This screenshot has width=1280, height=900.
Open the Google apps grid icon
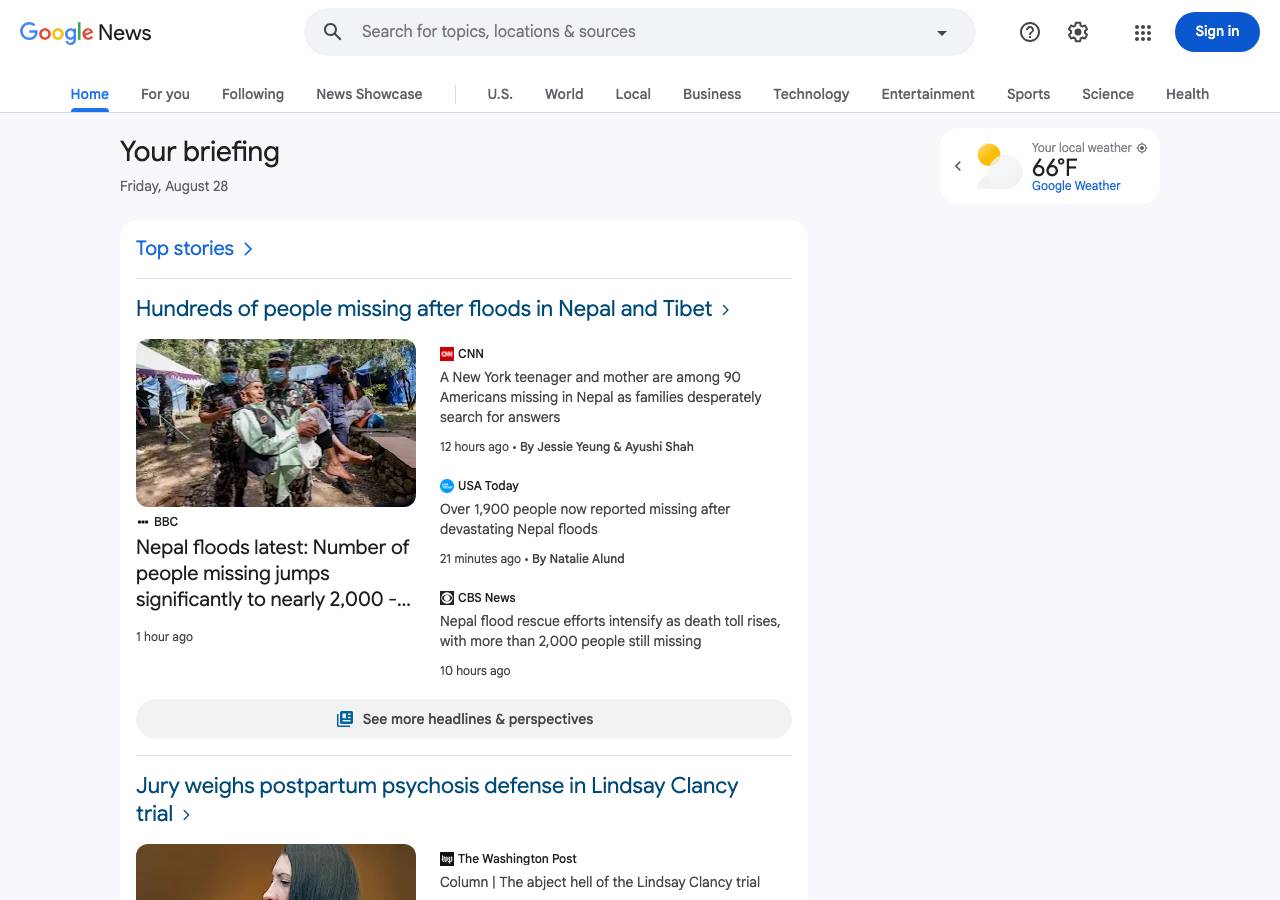click(1143, 32)
